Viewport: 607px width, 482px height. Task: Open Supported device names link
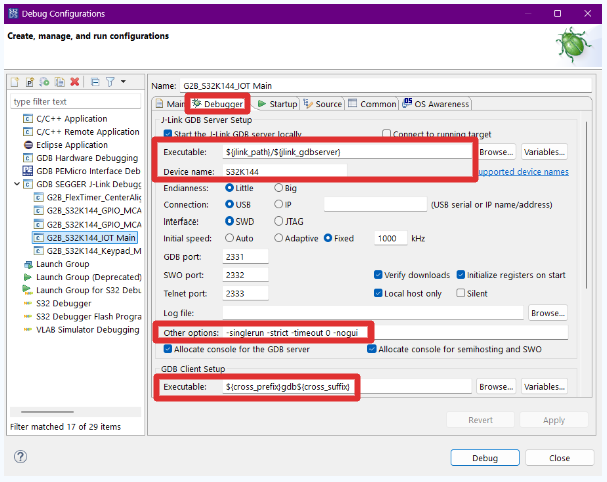[523, 172]
